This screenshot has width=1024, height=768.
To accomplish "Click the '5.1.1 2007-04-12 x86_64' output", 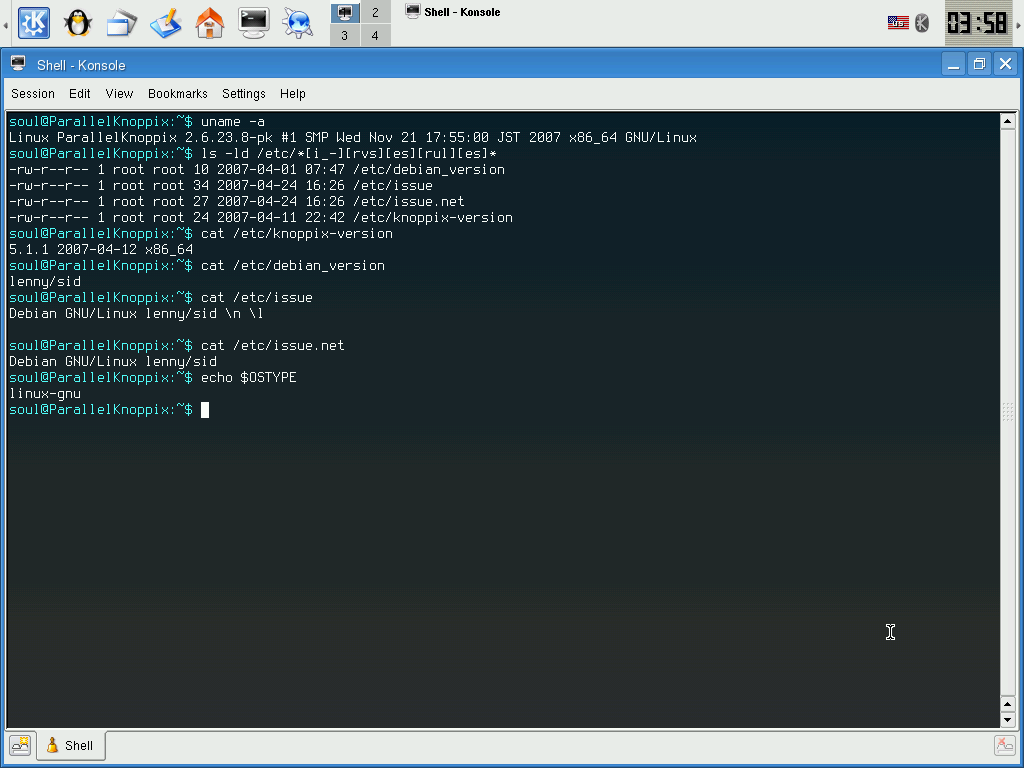I will (101, 249).
